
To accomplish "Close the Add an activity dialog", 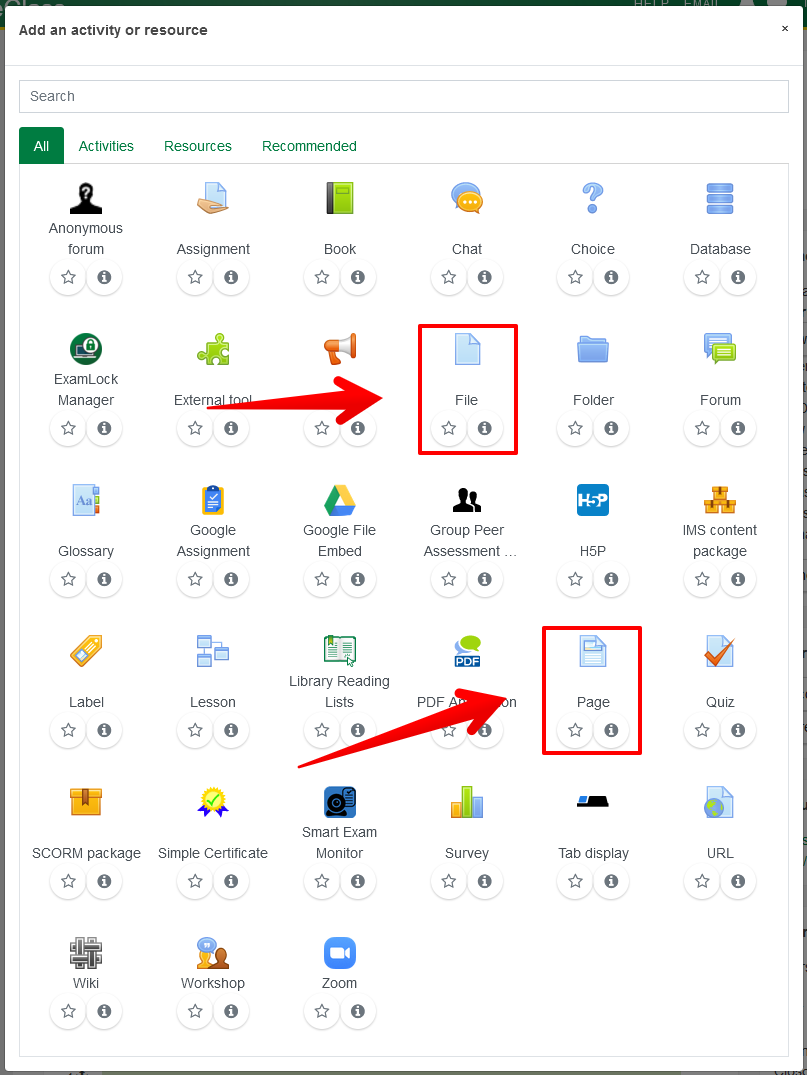I will (785, 29).
